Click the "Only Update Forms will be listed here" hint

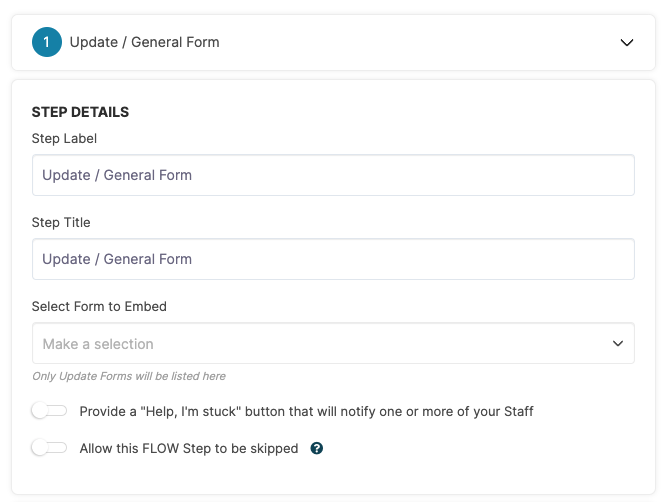point(129,376)
